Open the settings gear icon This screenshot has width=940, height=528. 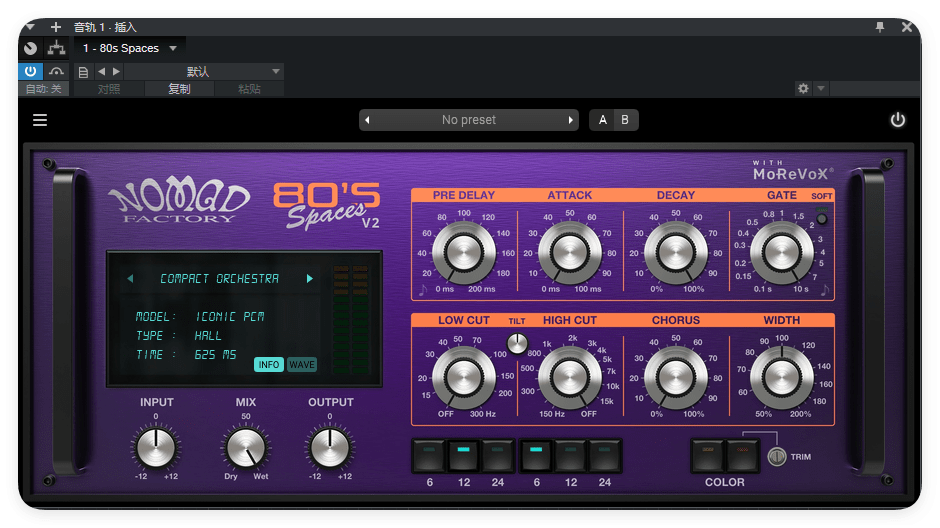point(803,88)
